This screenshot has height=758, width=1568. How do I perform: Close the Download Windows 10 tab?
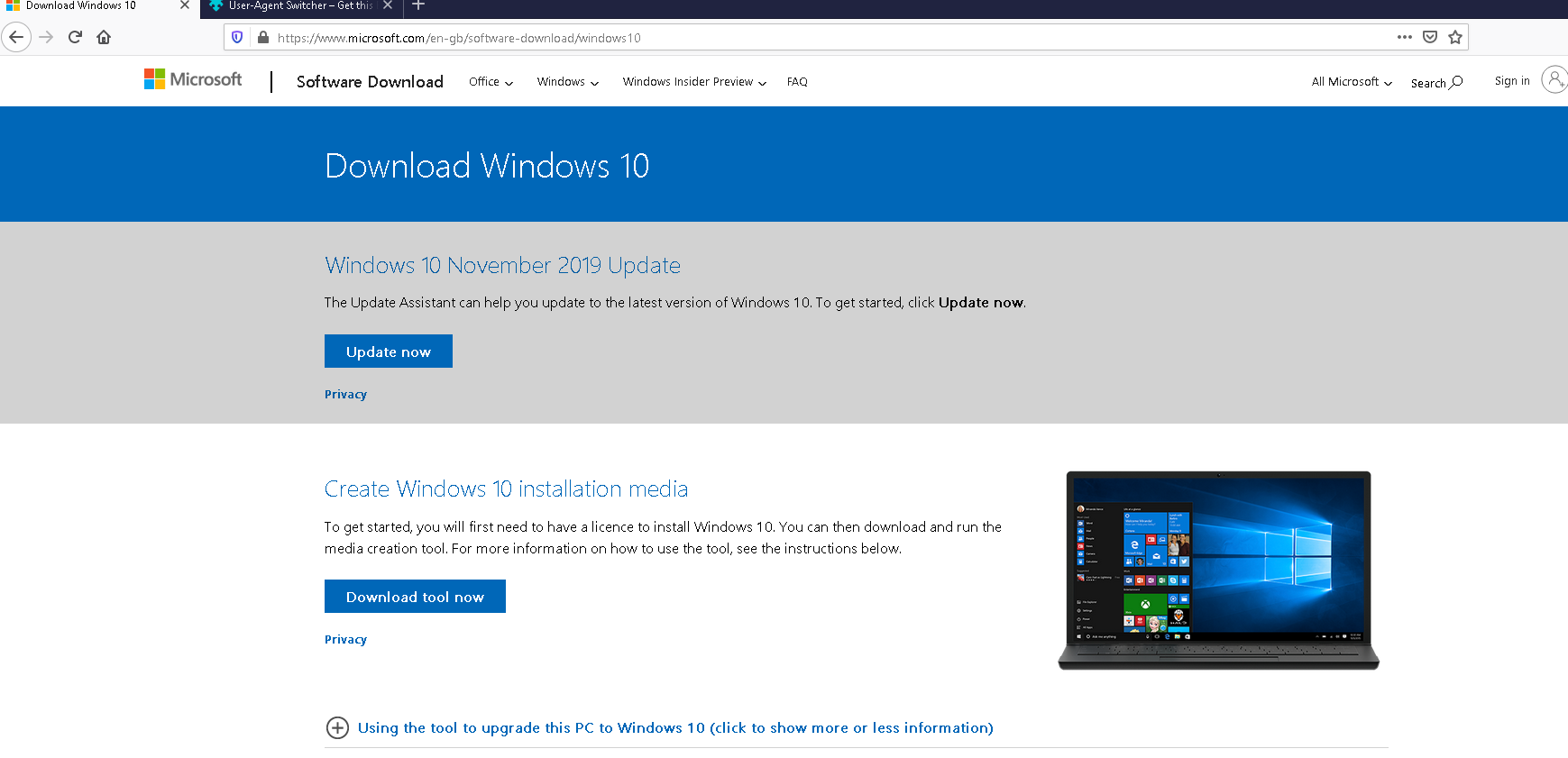185,5
